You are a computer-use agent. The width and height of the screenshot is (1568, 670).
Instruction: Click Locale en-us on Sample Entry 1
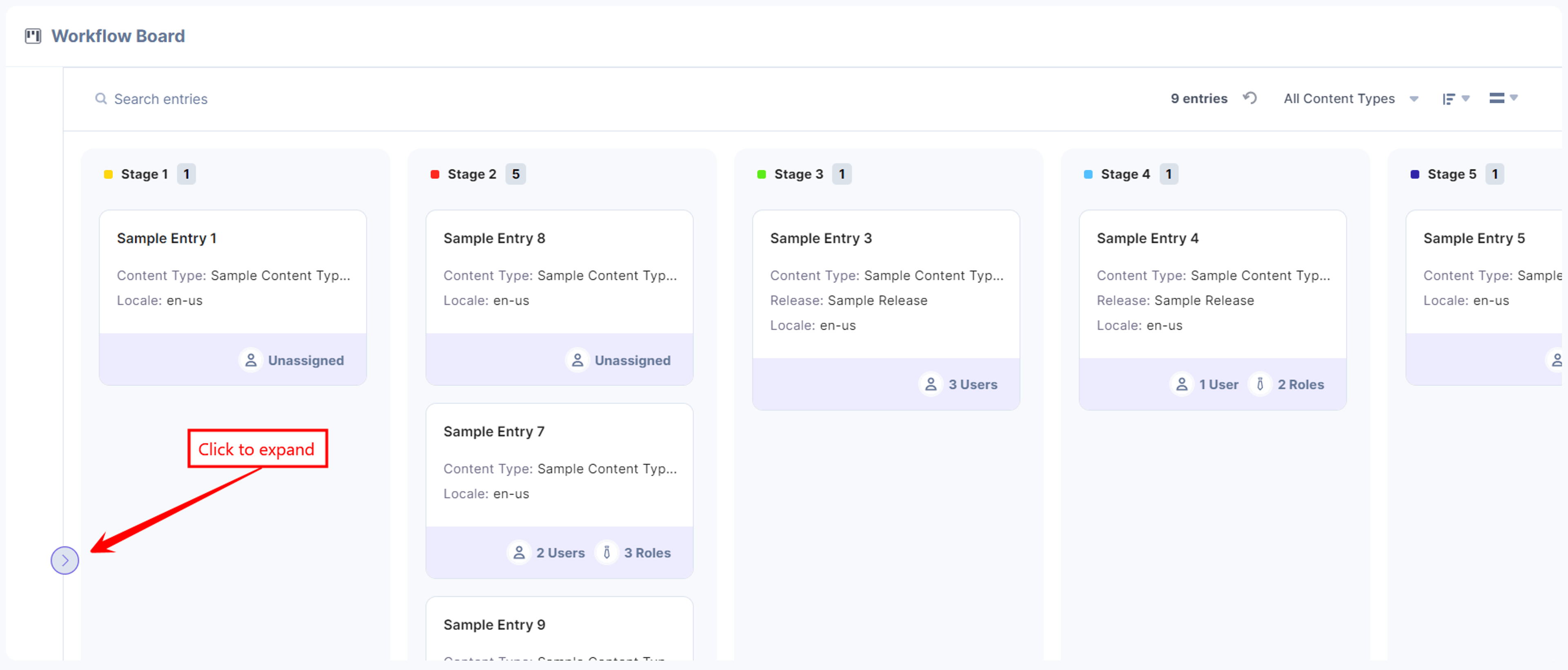point(160,301)
